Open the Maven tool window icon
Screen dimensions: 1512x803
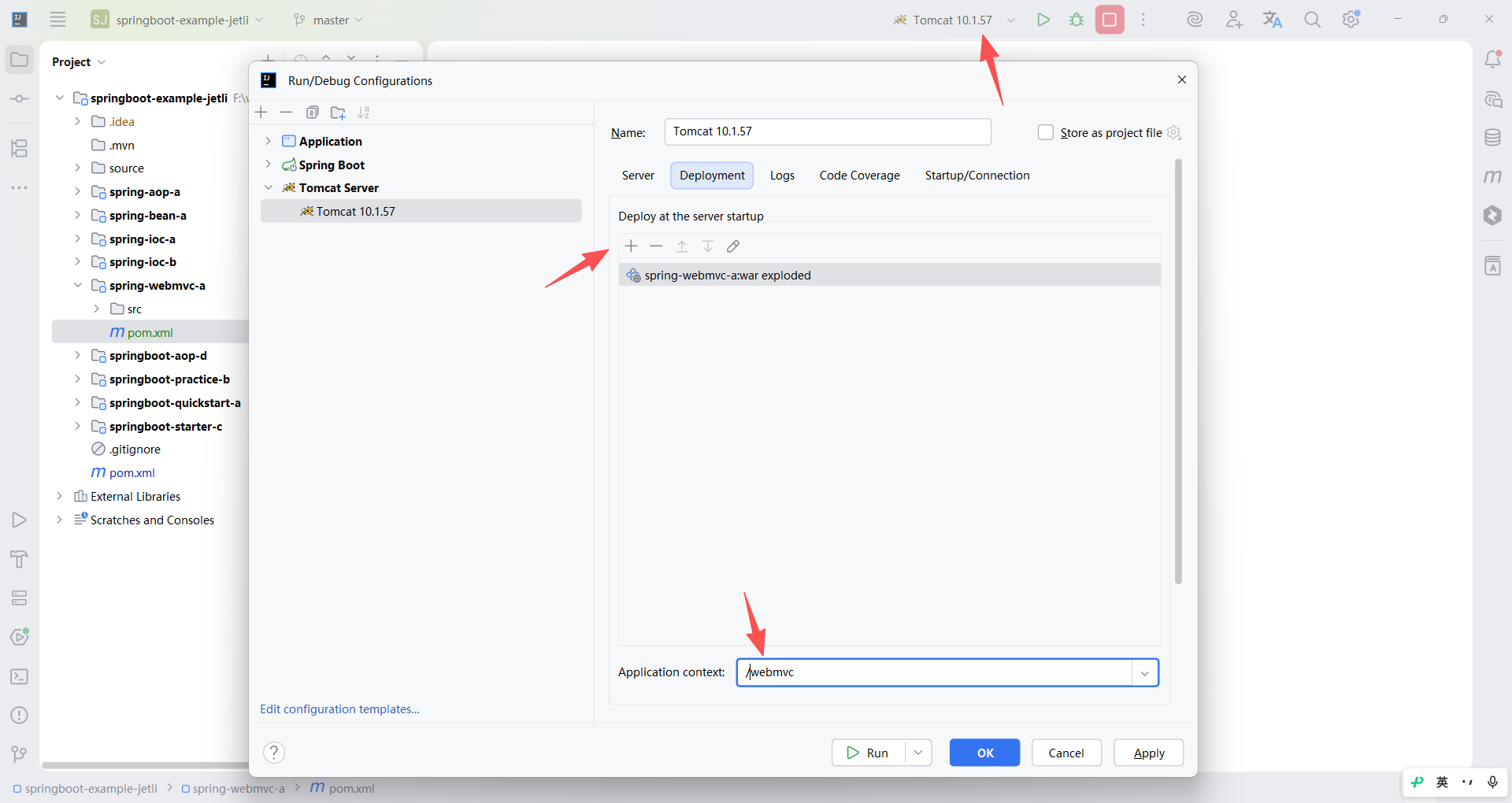[1492, 177]
